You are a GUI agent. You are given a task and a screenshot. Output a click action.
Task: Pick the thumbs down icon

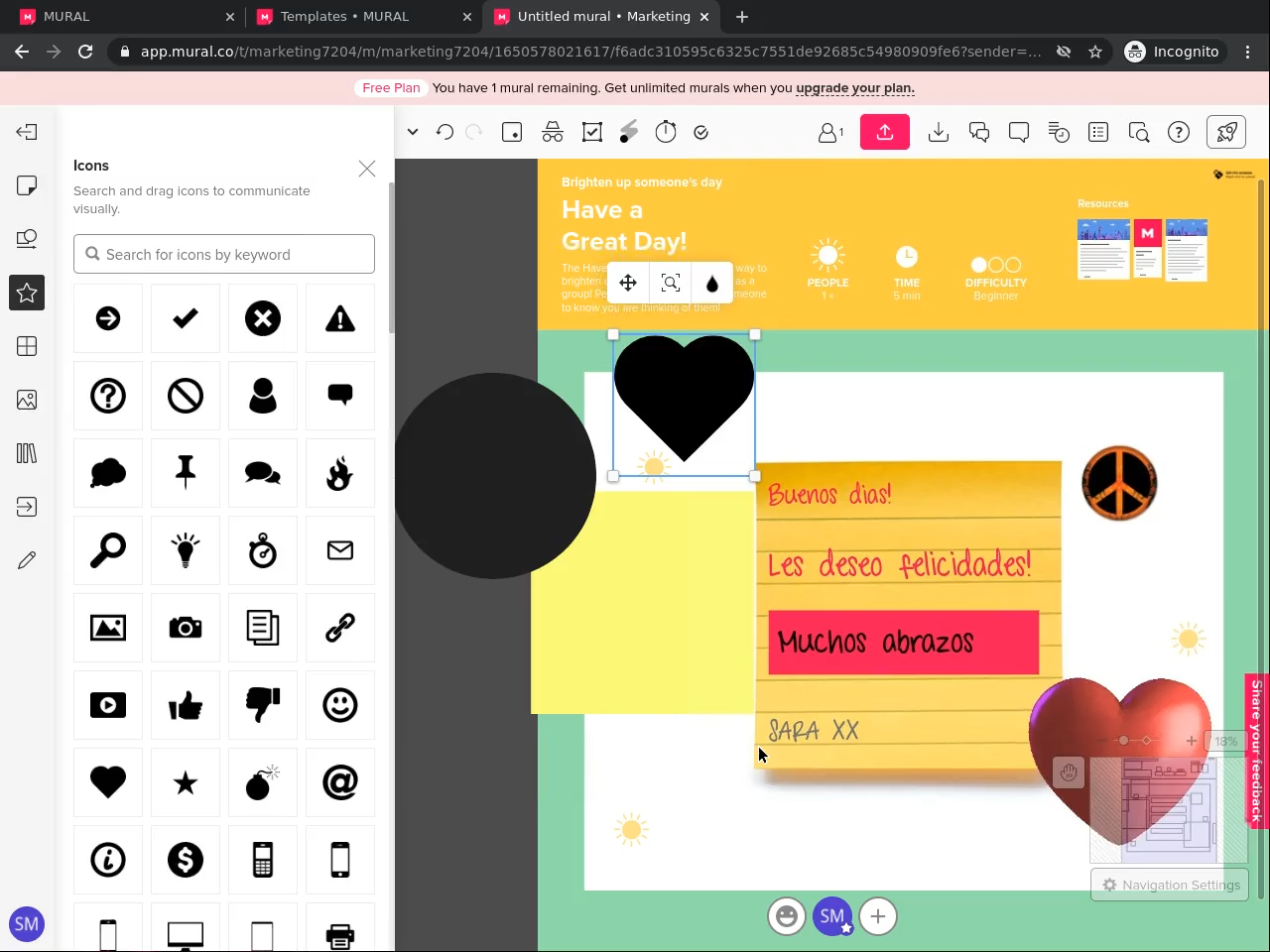tap(263, 705)
